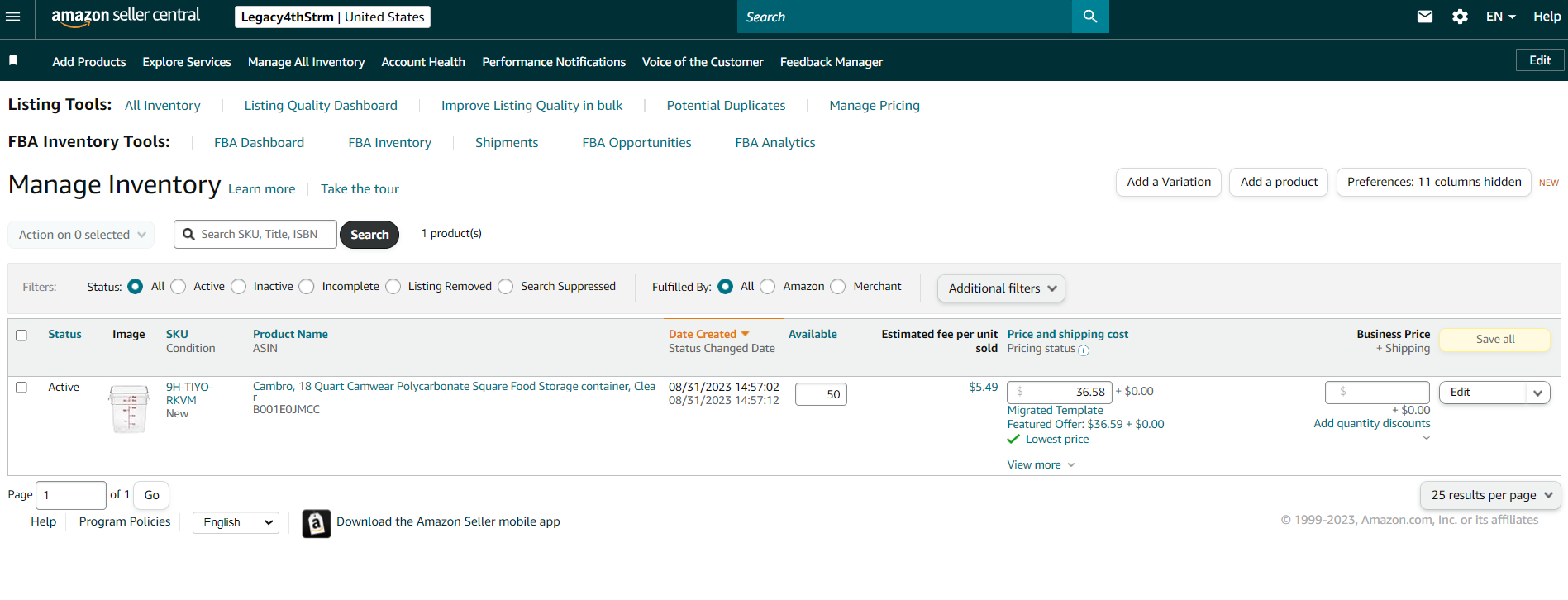Focus the header Search field
1568x600 pixels.
pos(904,17)
